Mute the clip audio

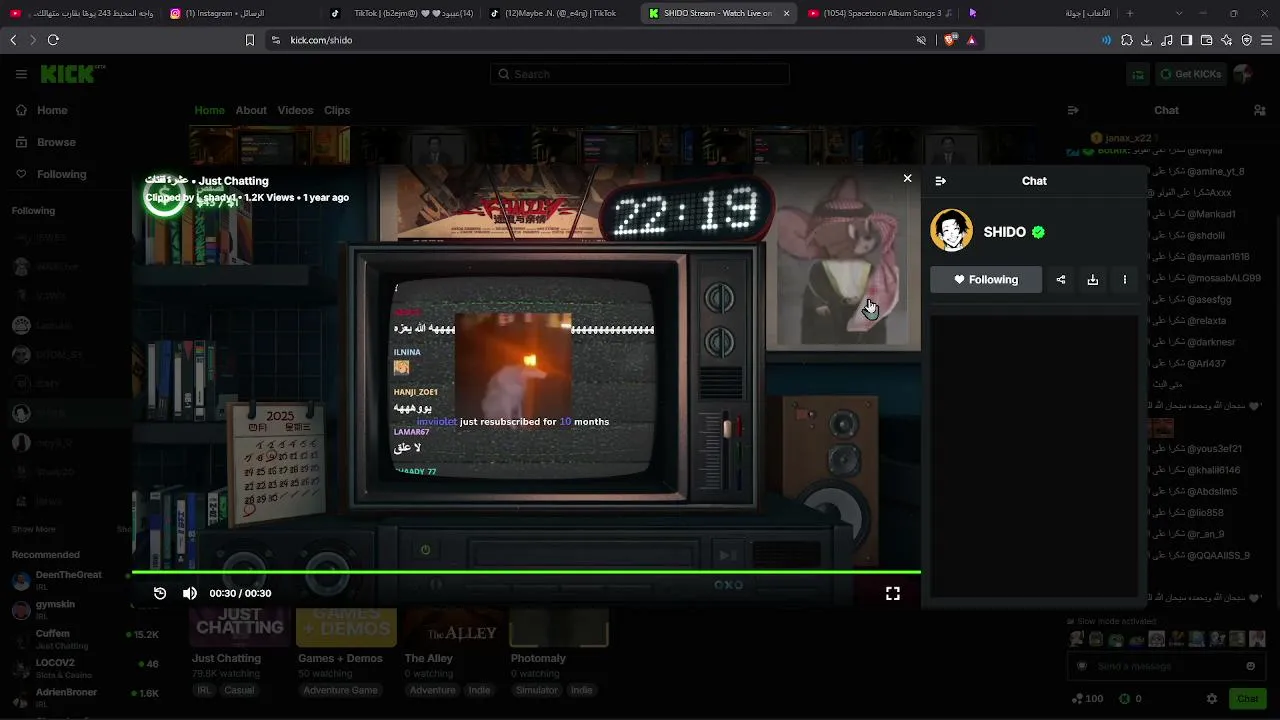point(190,593)
